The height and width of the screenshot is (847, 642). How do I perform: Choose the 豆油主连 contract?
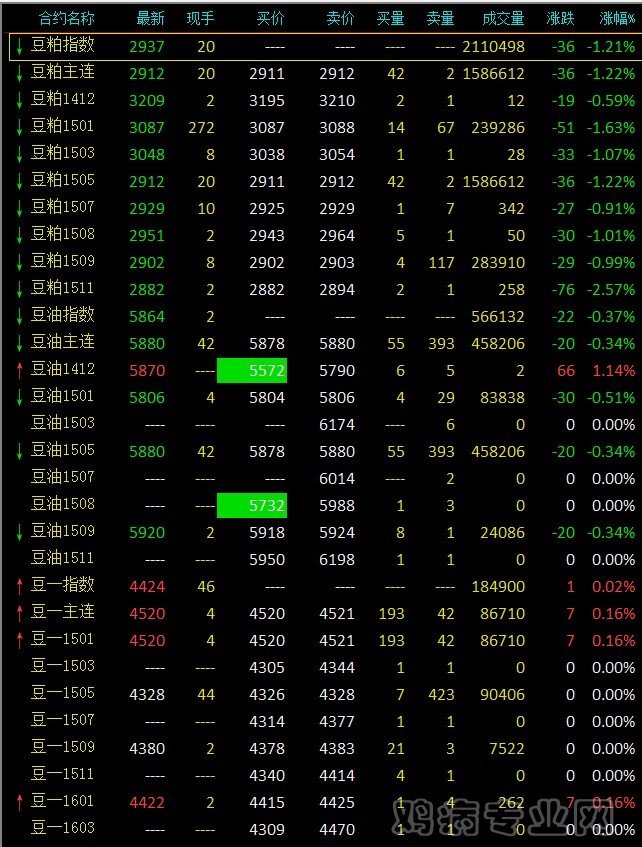pyautogui.click(x=63, y=342)
